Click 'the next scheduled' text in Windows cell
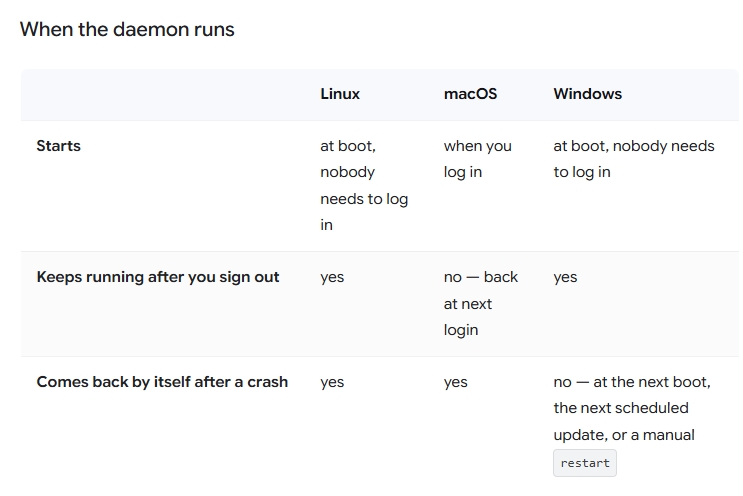The height and width of the screenshot is (496, 743). pyautogui.click(x=621, y=408)
